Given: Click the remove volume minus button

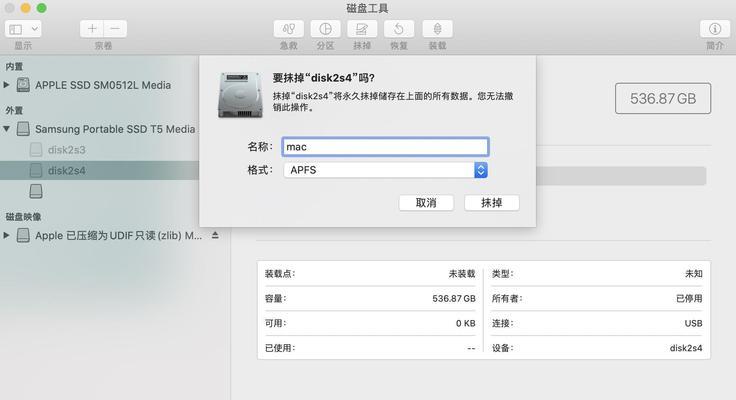Looking at the screenshot, I should [x=115, y=29].
